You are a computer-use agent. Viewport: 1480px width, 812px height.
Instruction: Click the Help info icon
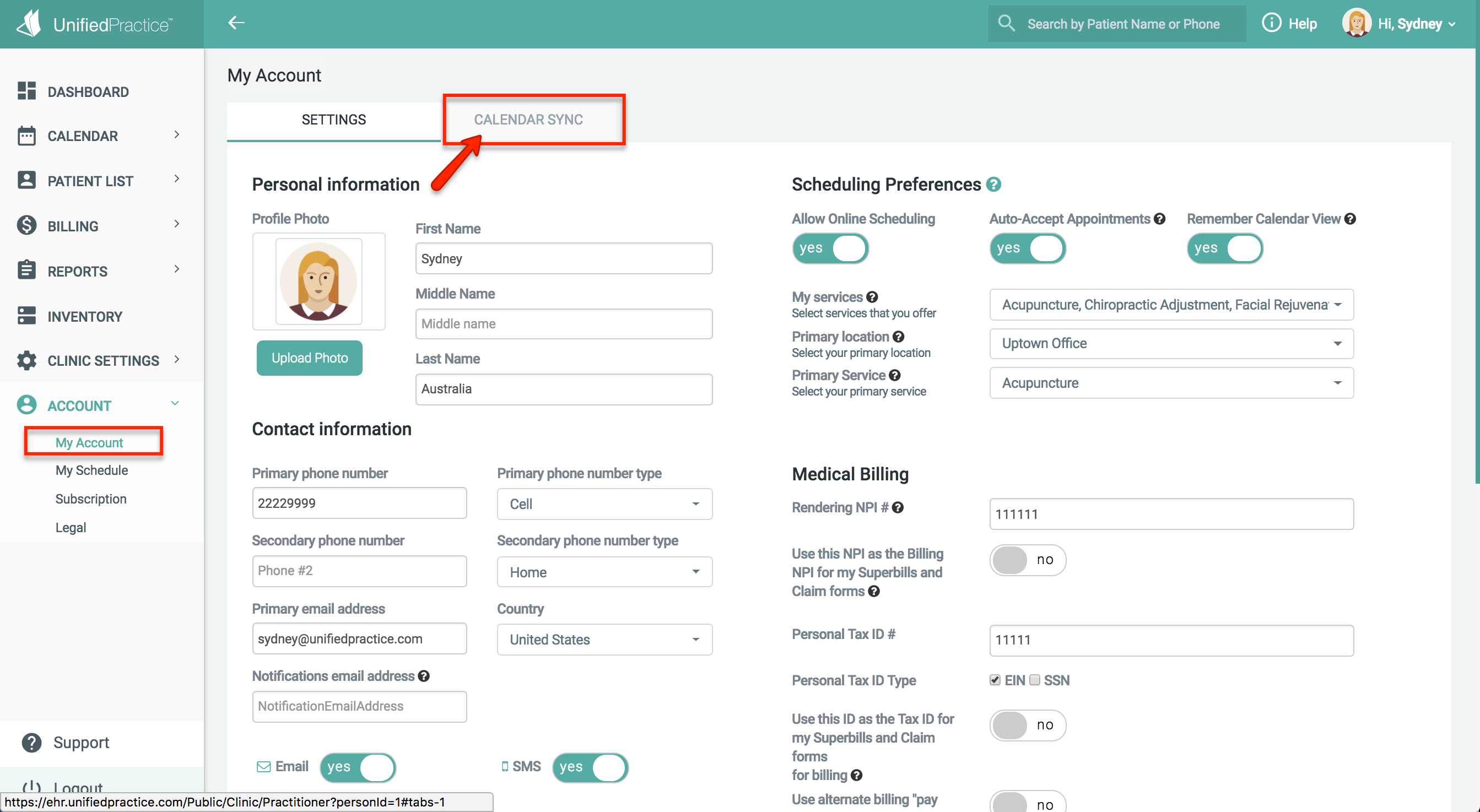(x=1271, y=23)
